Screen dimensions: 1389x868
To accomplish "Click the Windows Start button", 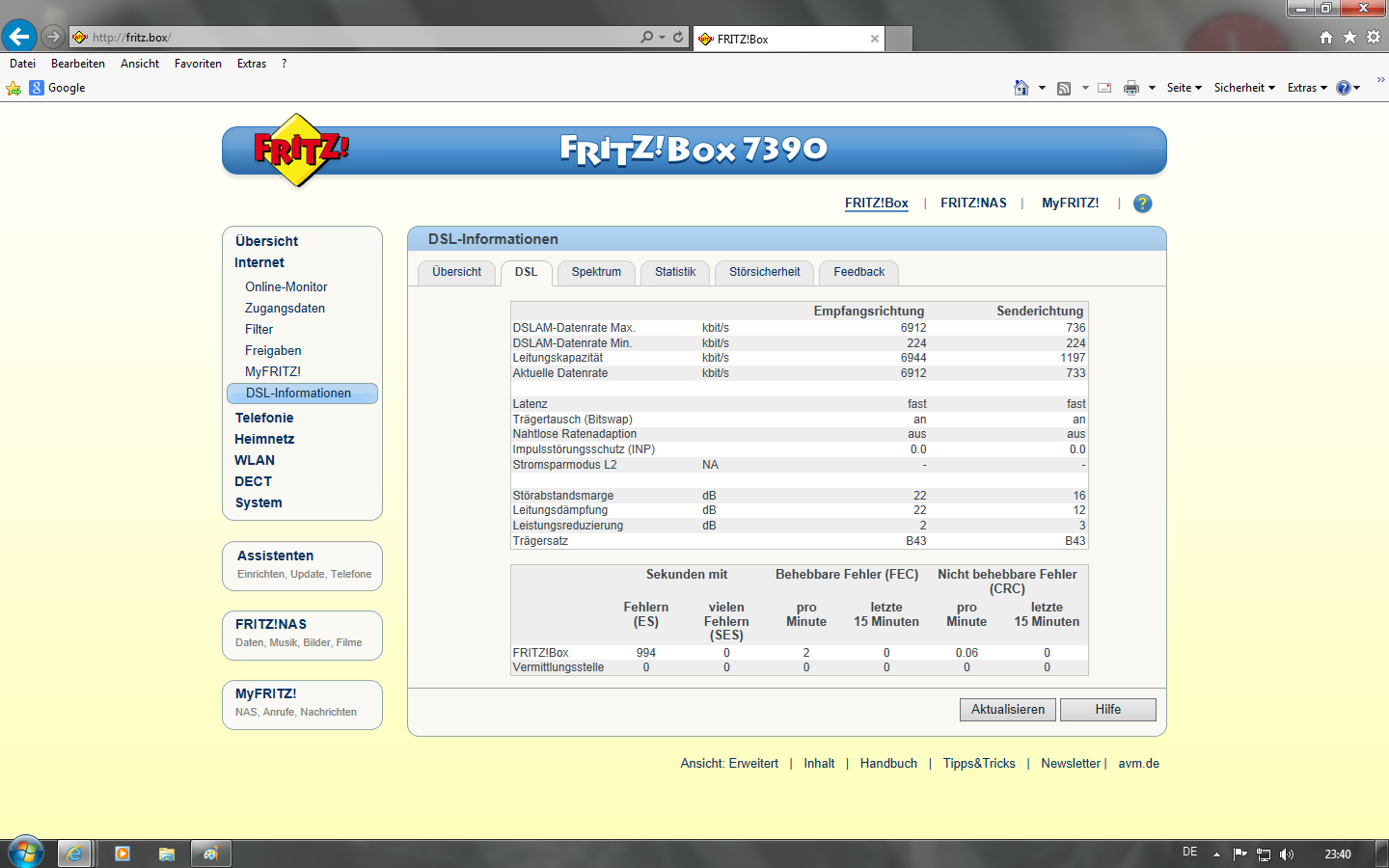I will [26, 853].
